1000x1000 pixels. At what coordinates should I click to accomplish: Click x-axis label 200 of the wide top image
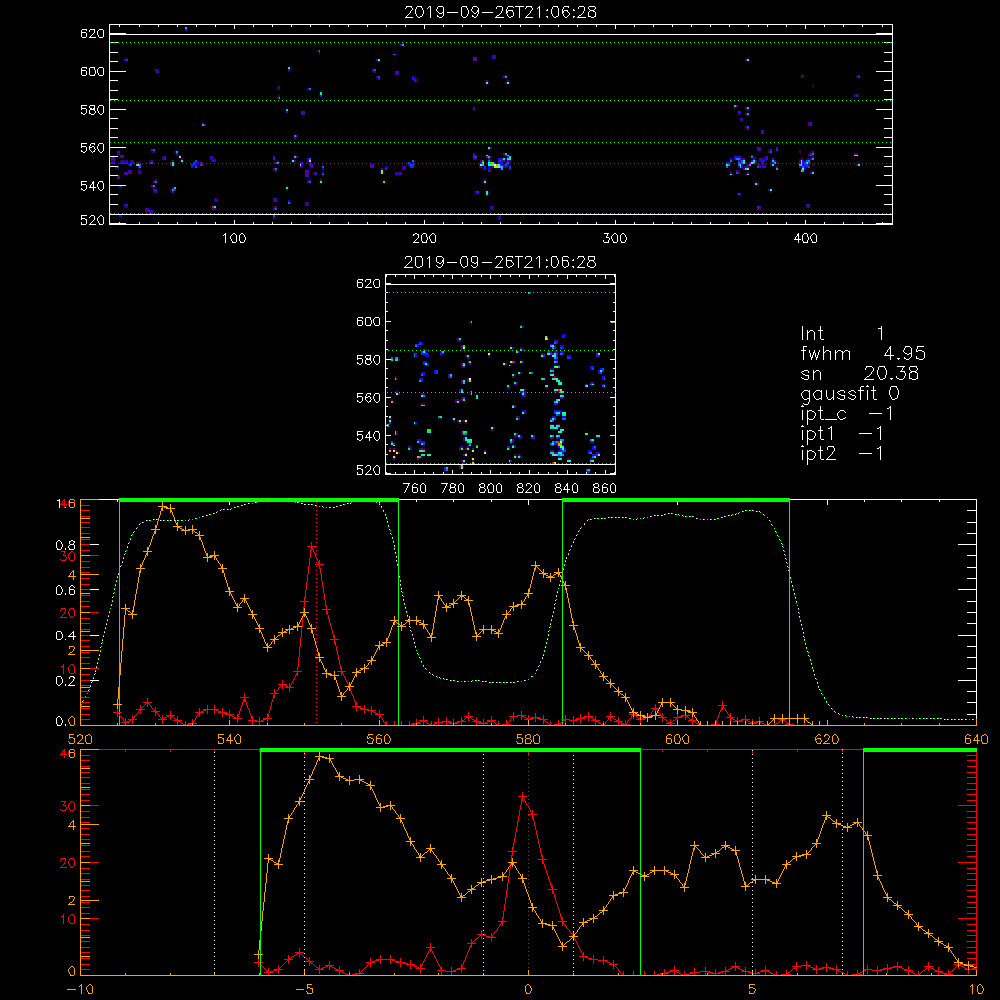click(x=424, y=239)
